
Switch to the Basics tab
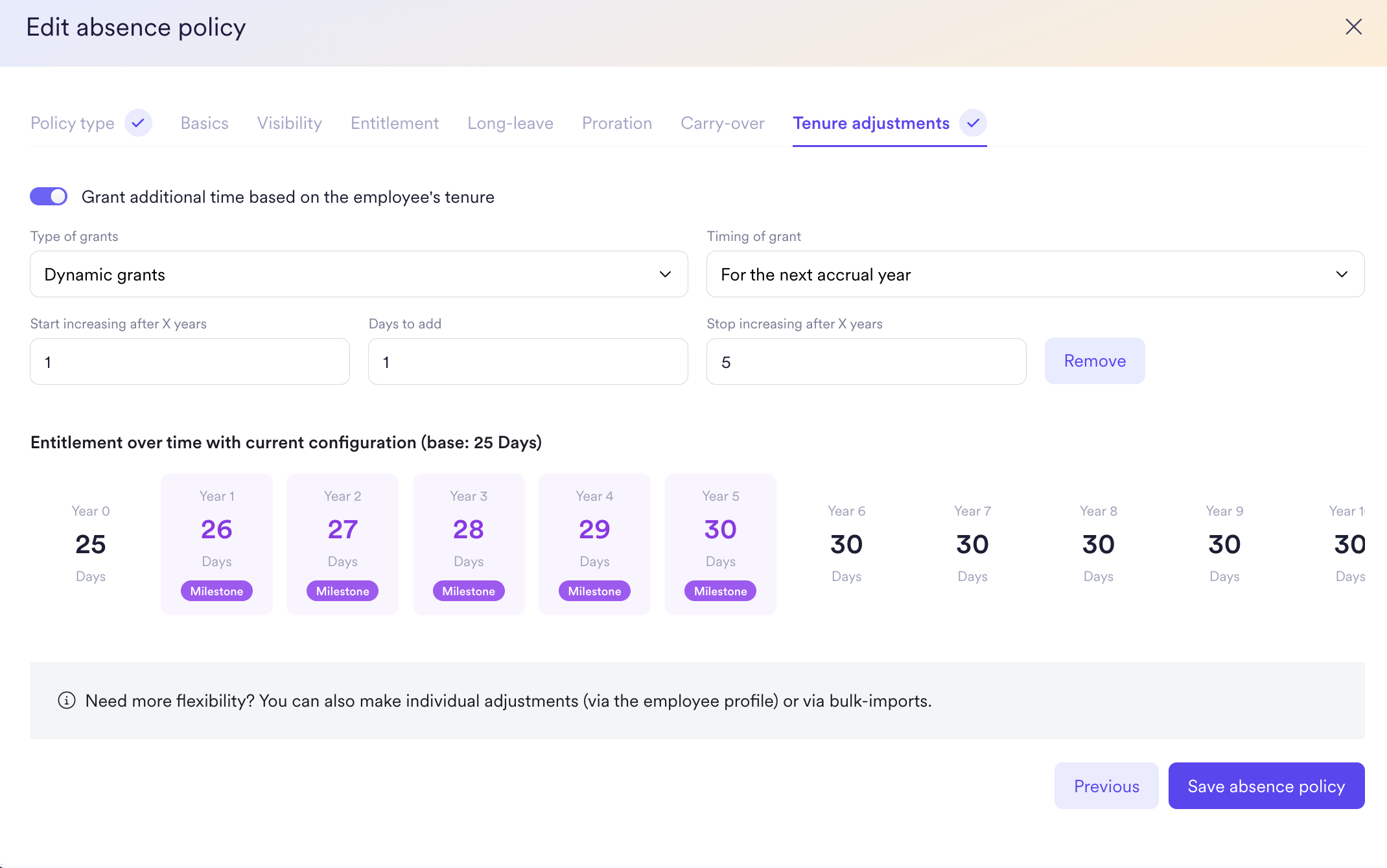click(204, 123)
